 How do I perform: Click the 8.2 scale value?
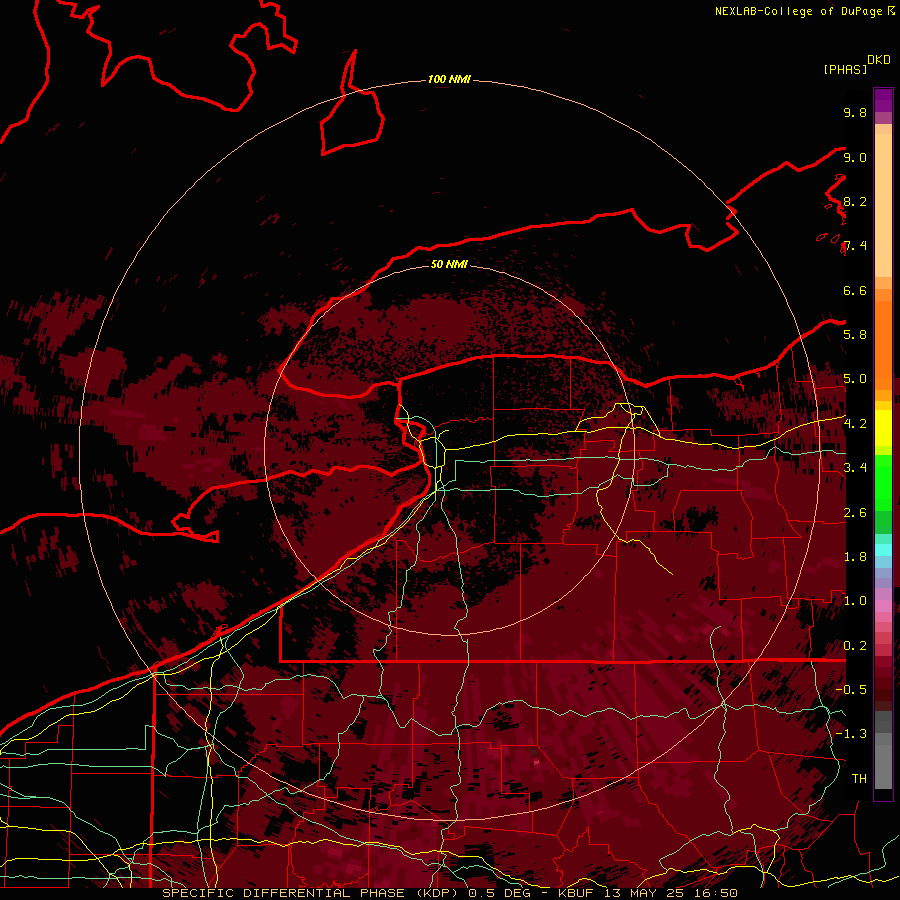point(855,201)
